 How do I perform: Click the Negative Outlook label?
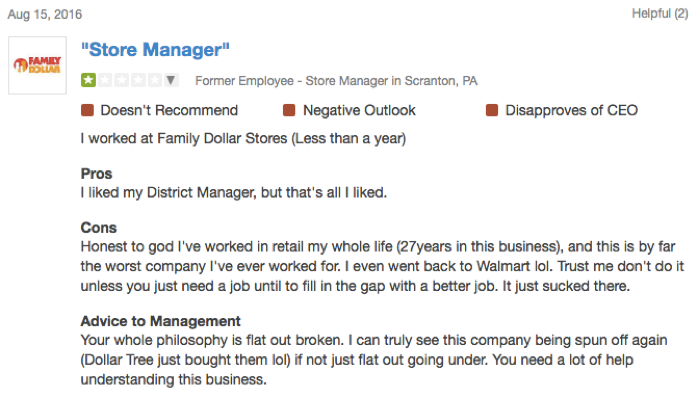[359, 110]
